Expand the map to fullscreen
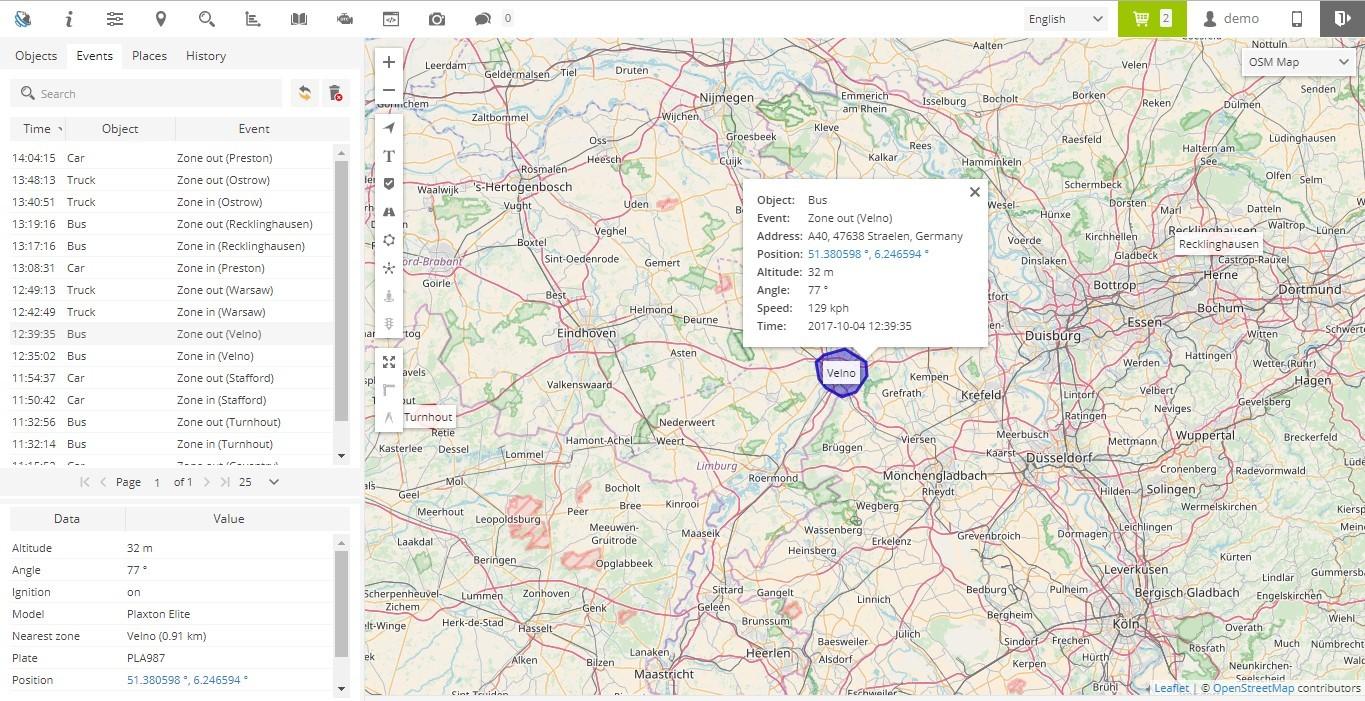The height and width of the screenshot is (701, 1365). point(388,362)
